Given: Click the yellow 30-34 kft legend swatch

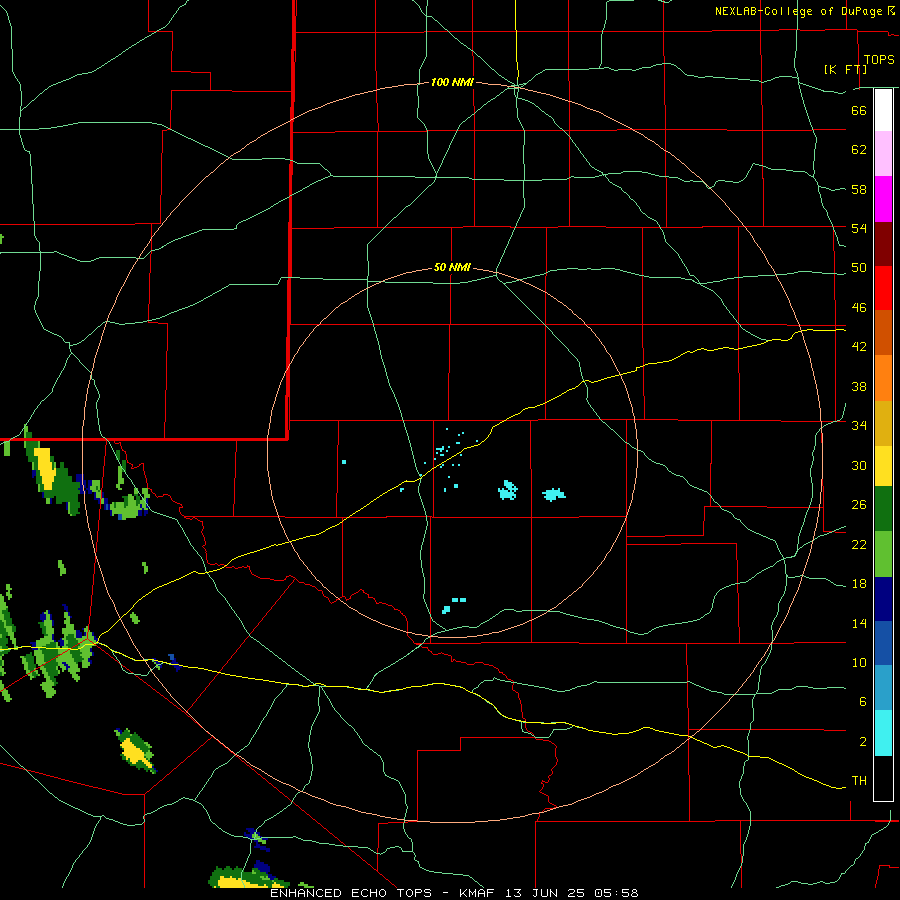Looking at the screenshot, I should point(883,466).
